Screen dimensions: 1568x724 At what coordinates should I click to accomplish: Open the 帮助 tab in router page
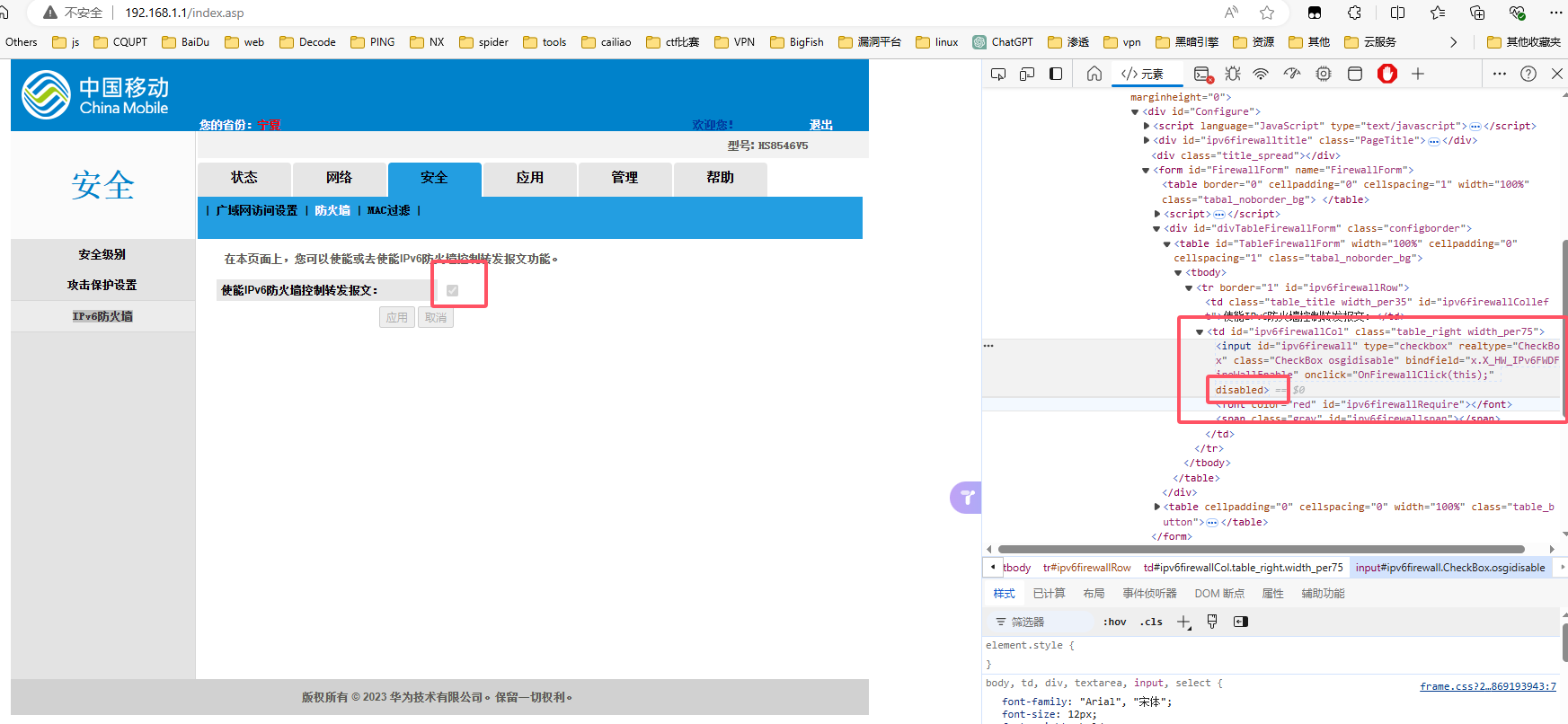click(721, 179)
